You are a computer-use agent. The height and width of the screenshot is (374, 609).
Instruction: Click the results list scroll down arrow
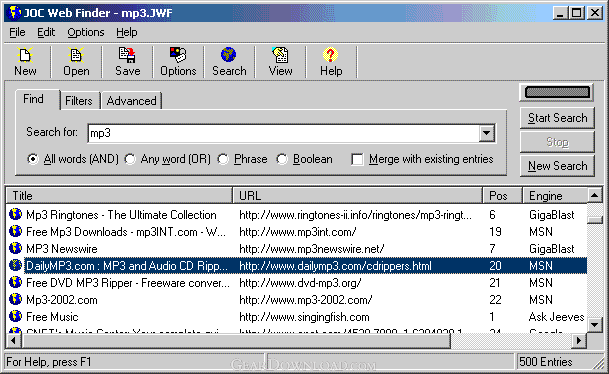[595, 325]
